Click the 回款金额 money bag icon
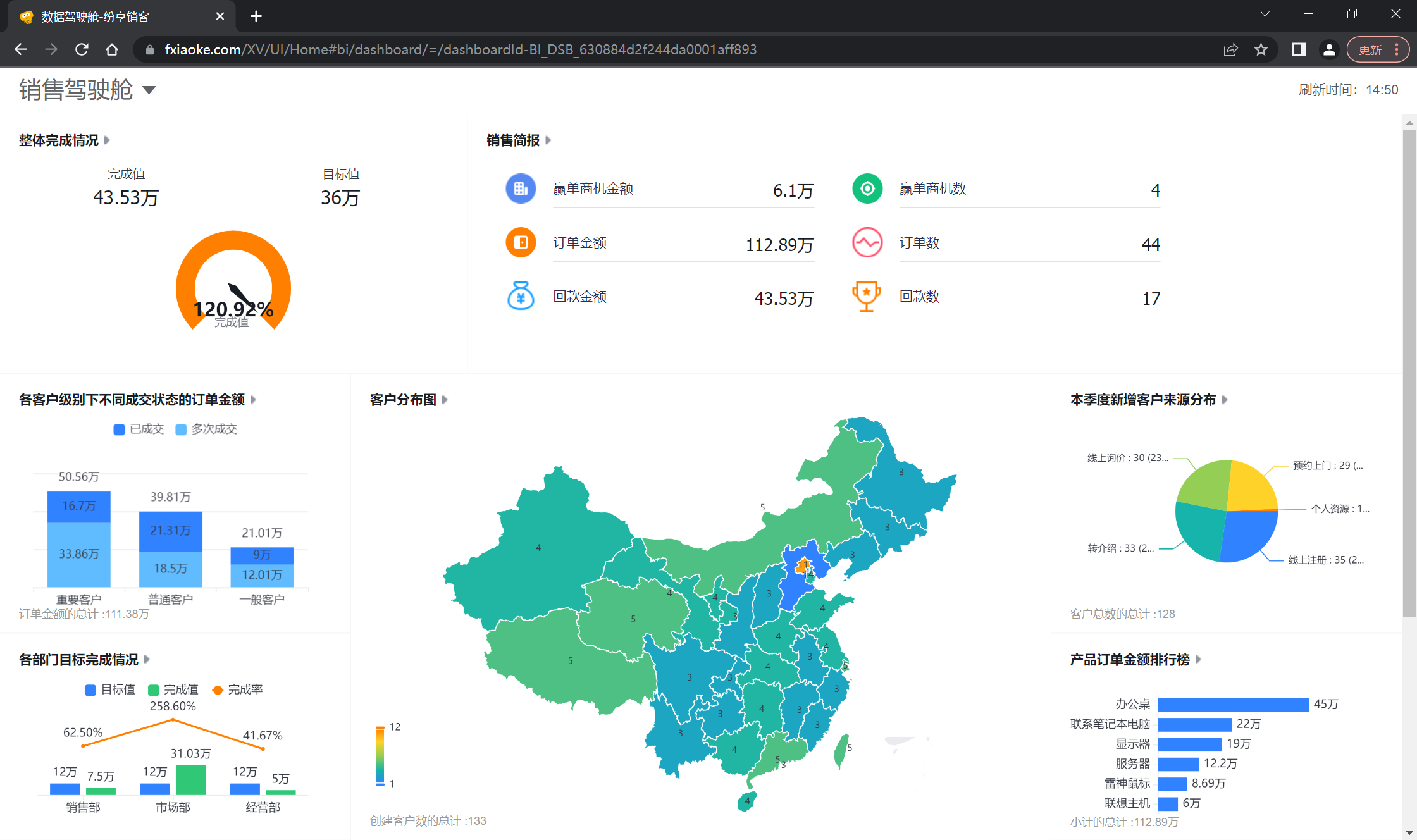The height and width of the screenshot is (840, 1417). click(x=521, y=296)
